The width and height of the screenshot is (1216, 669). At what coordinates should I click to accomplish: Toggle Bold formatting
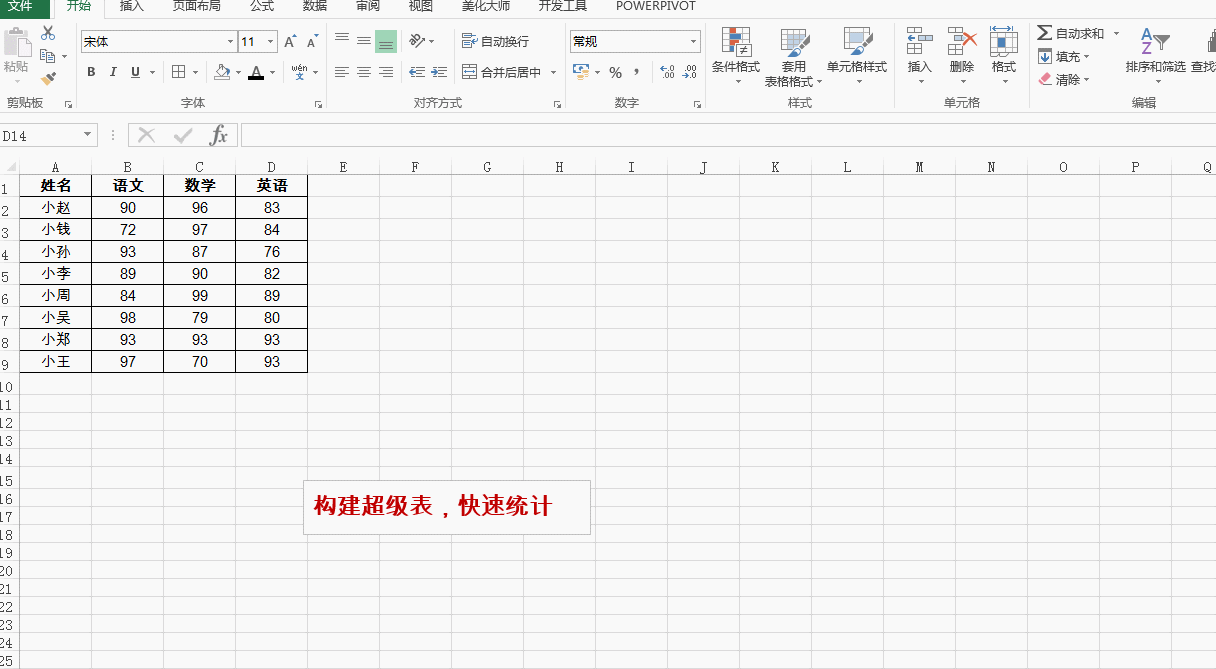pyautogui.click(x=91, y=72)
